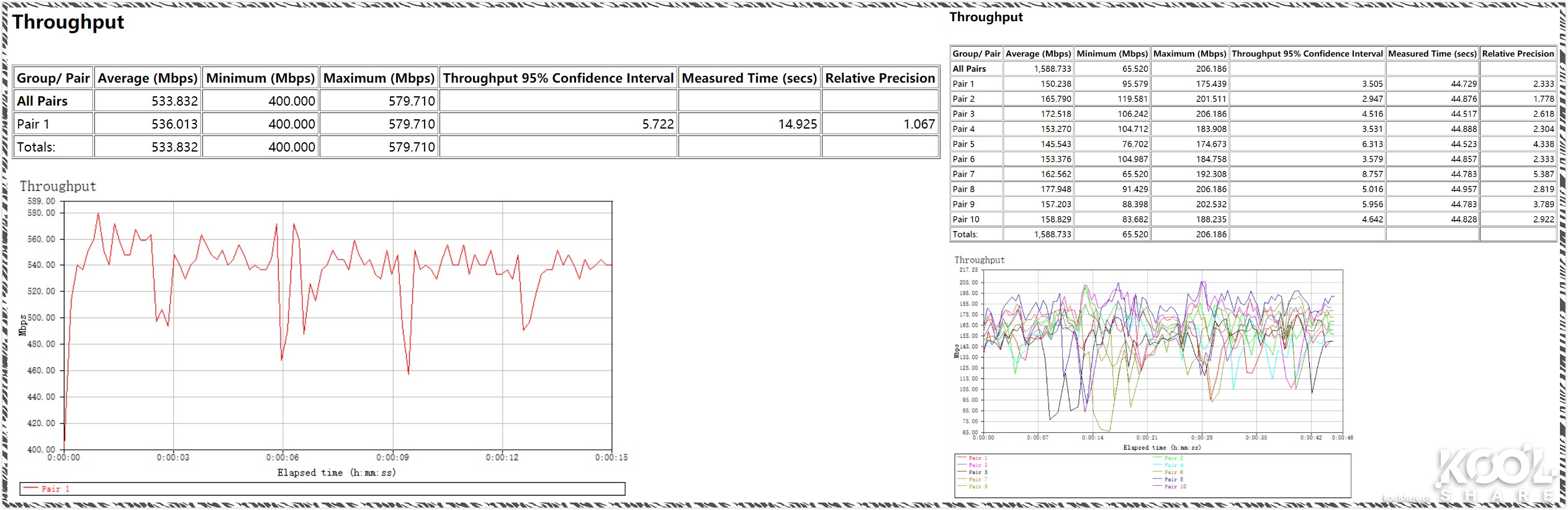
Task: Click the smaller "Throughput" heading above the ten-pair table
Action: click(986, 17)
